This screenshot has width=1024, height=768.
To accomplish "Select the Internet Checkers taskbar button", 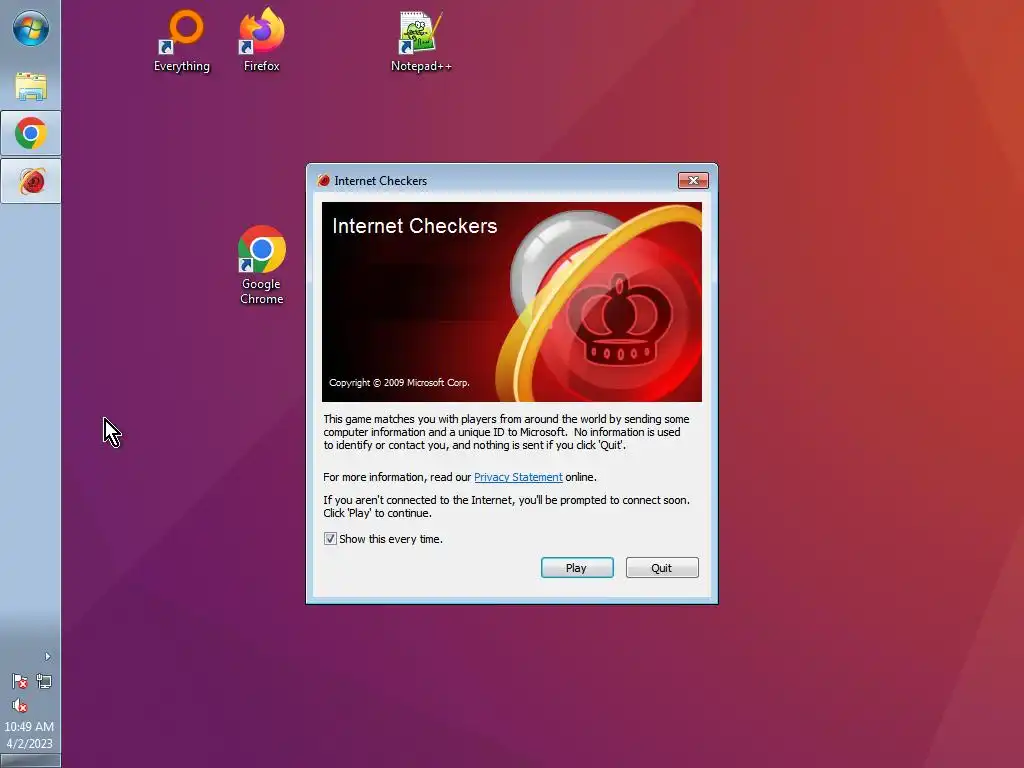I will [31, 181].
